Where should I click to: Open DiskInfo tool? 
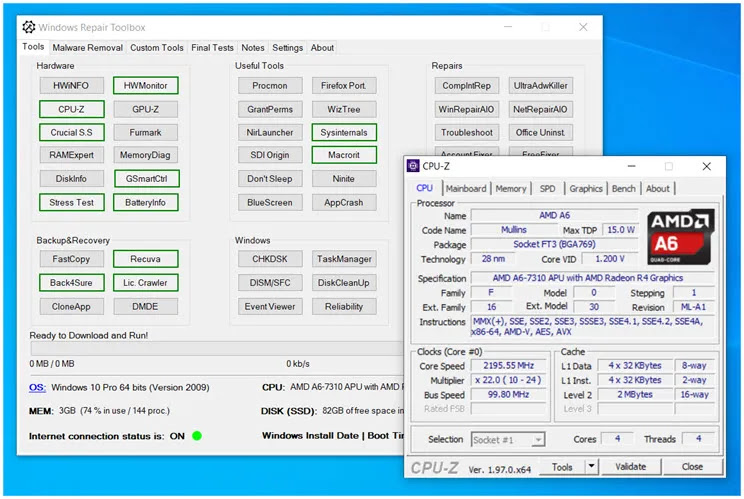point(71,179)
